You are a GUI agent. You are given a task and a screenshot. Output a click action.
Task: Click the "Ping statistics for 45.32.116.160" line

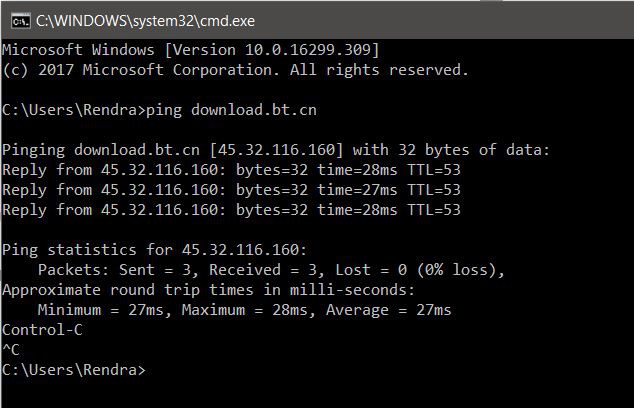point(155,250)
